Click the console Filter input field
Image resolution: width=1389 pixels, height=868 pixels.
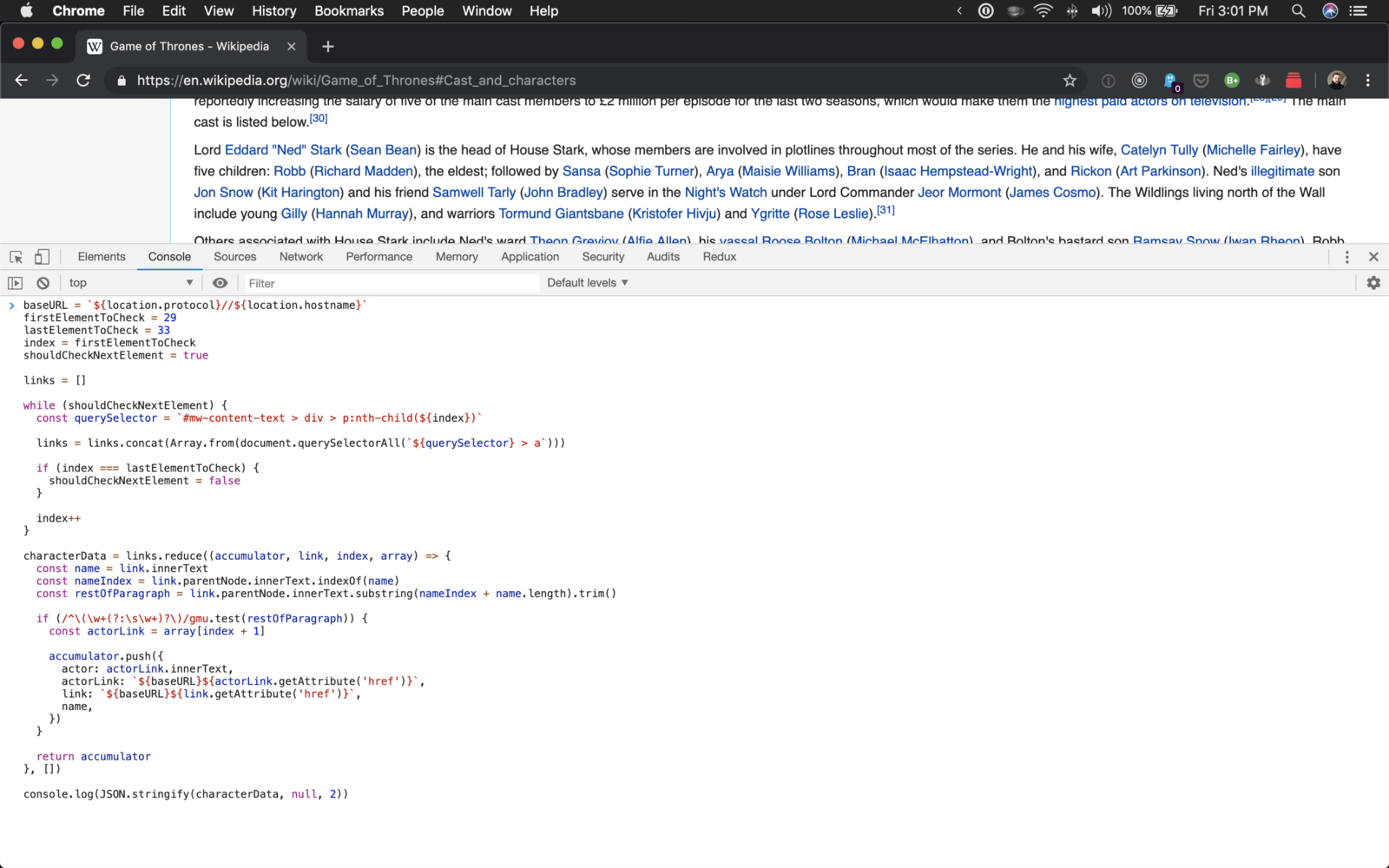391,283
